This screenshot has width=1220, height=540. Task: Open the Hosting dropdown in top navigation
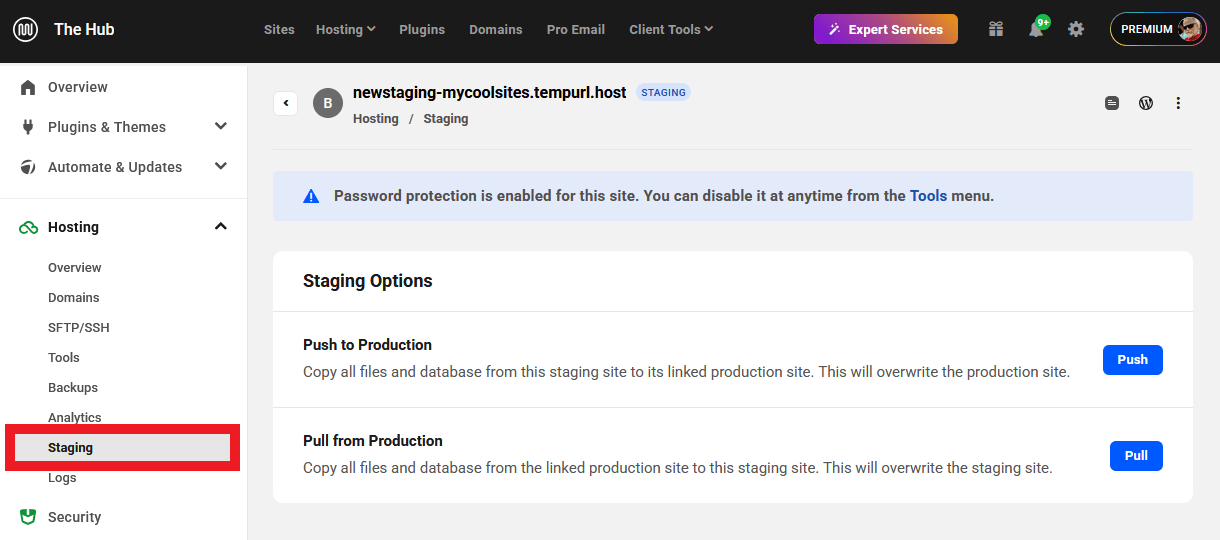coord(346,30)
